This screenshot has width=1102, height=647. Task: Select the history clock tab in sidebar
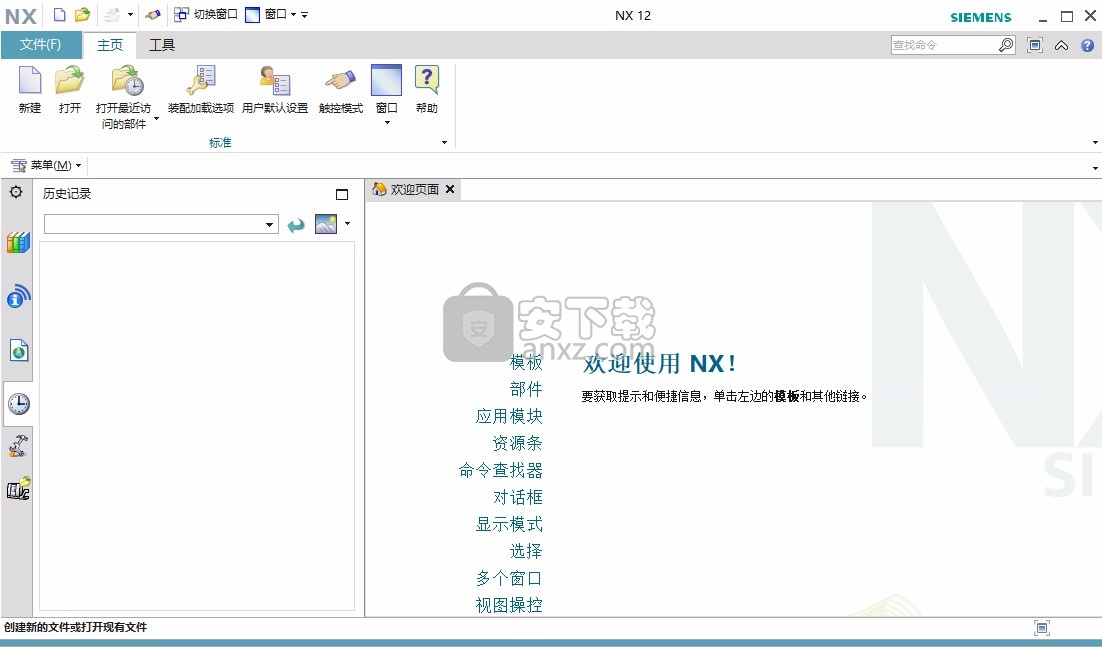[18, 403]
